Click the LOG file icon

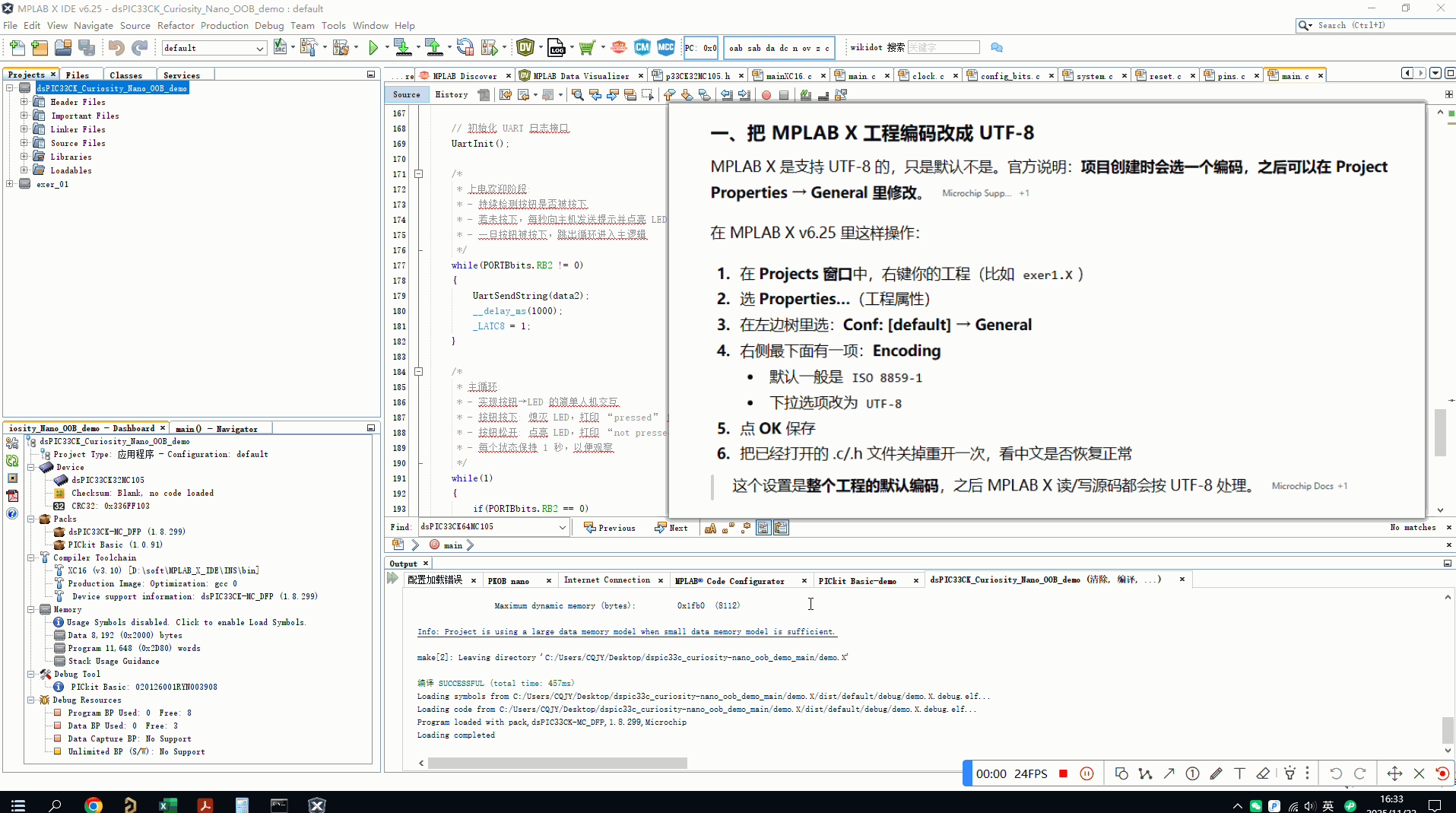click(x=557, y=48)
